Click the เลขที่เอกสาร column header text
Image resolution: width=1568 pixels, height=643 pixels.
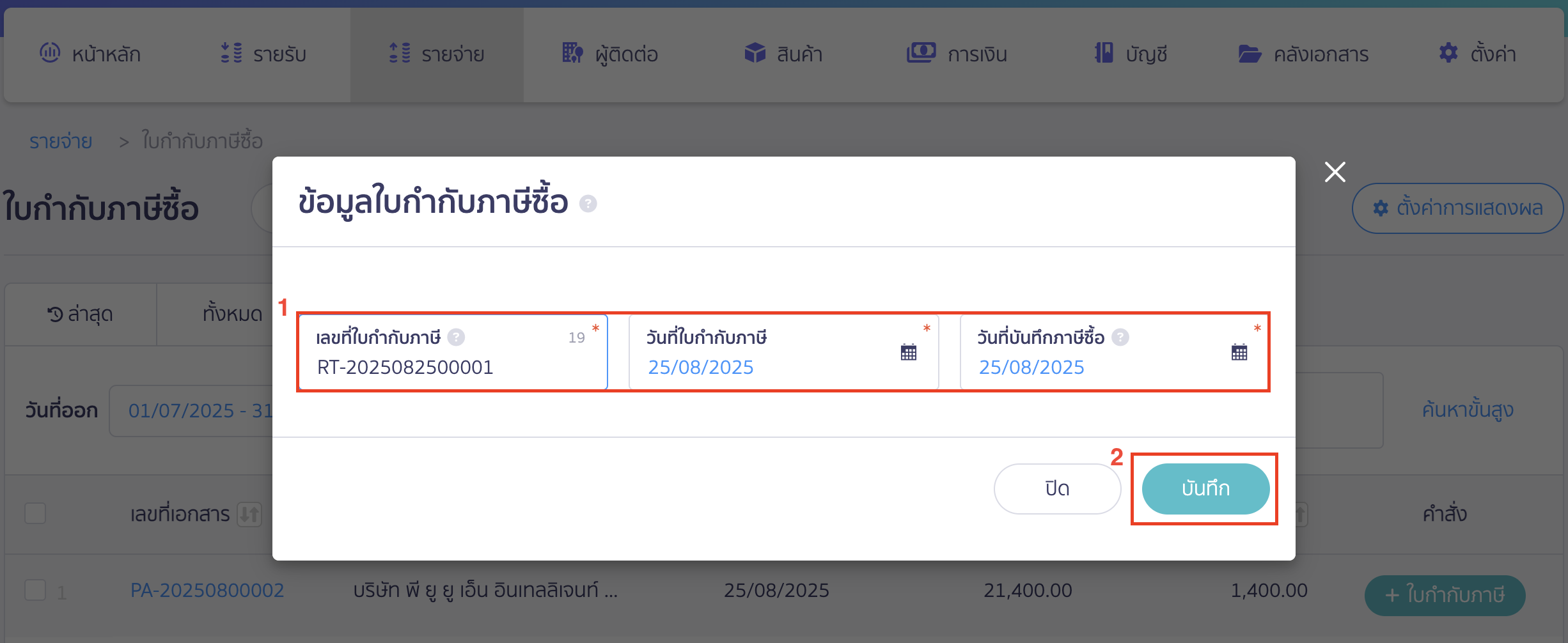tap(180, 514)
